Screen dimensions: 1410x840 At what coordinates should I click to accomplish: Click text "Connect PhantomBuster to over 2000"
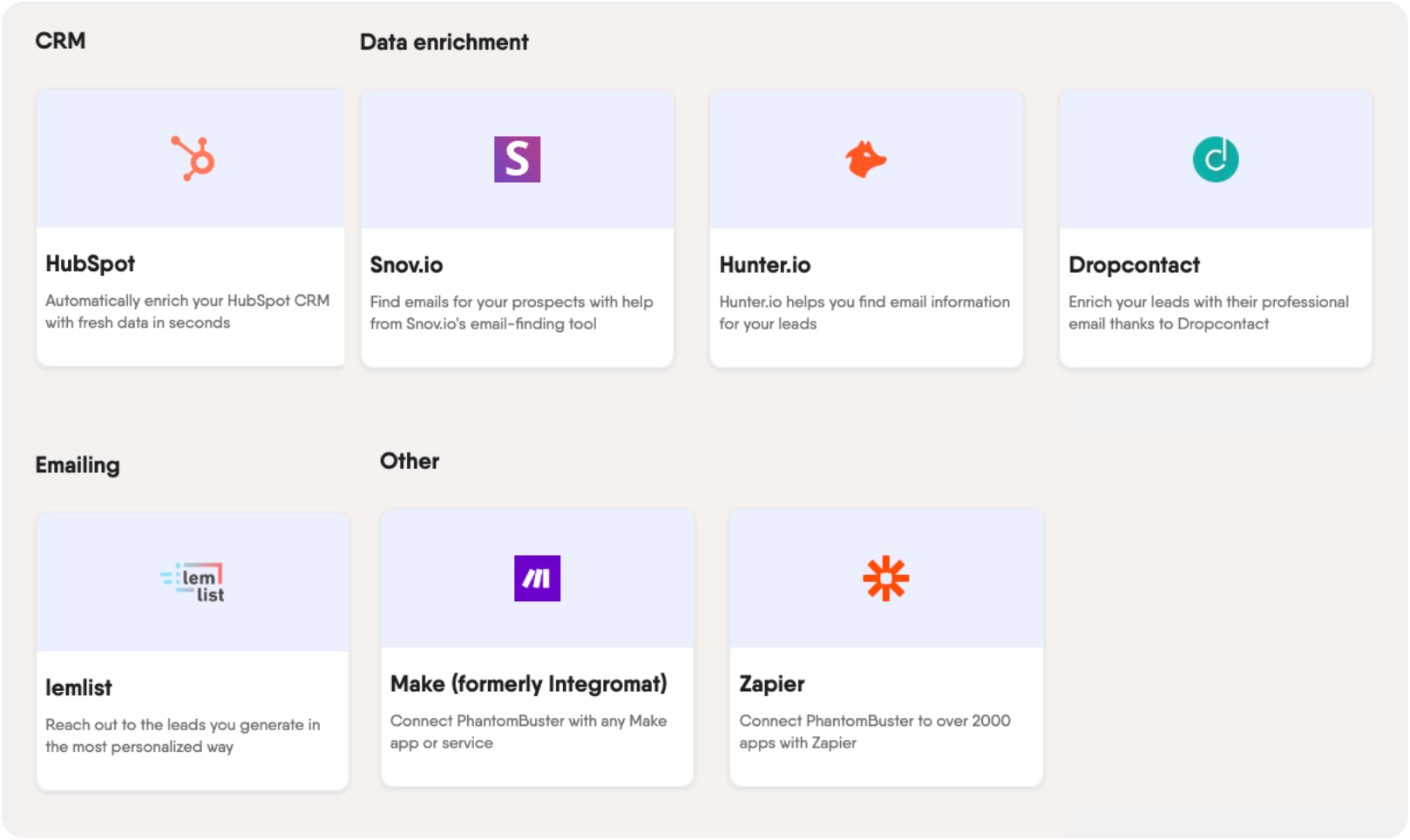click(875, 721)
